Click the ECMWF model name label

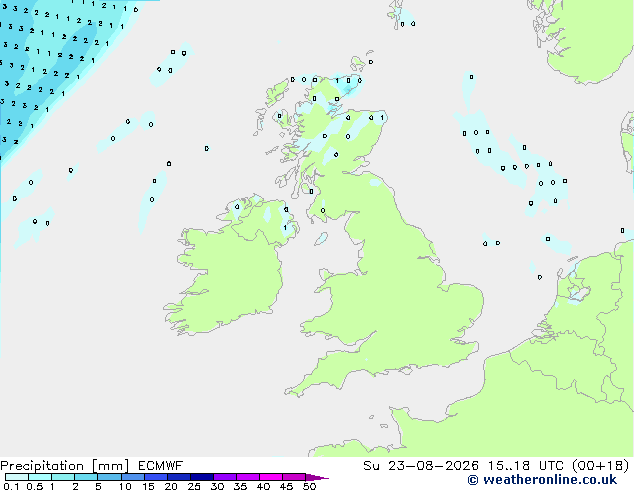(x=161, y=466)
